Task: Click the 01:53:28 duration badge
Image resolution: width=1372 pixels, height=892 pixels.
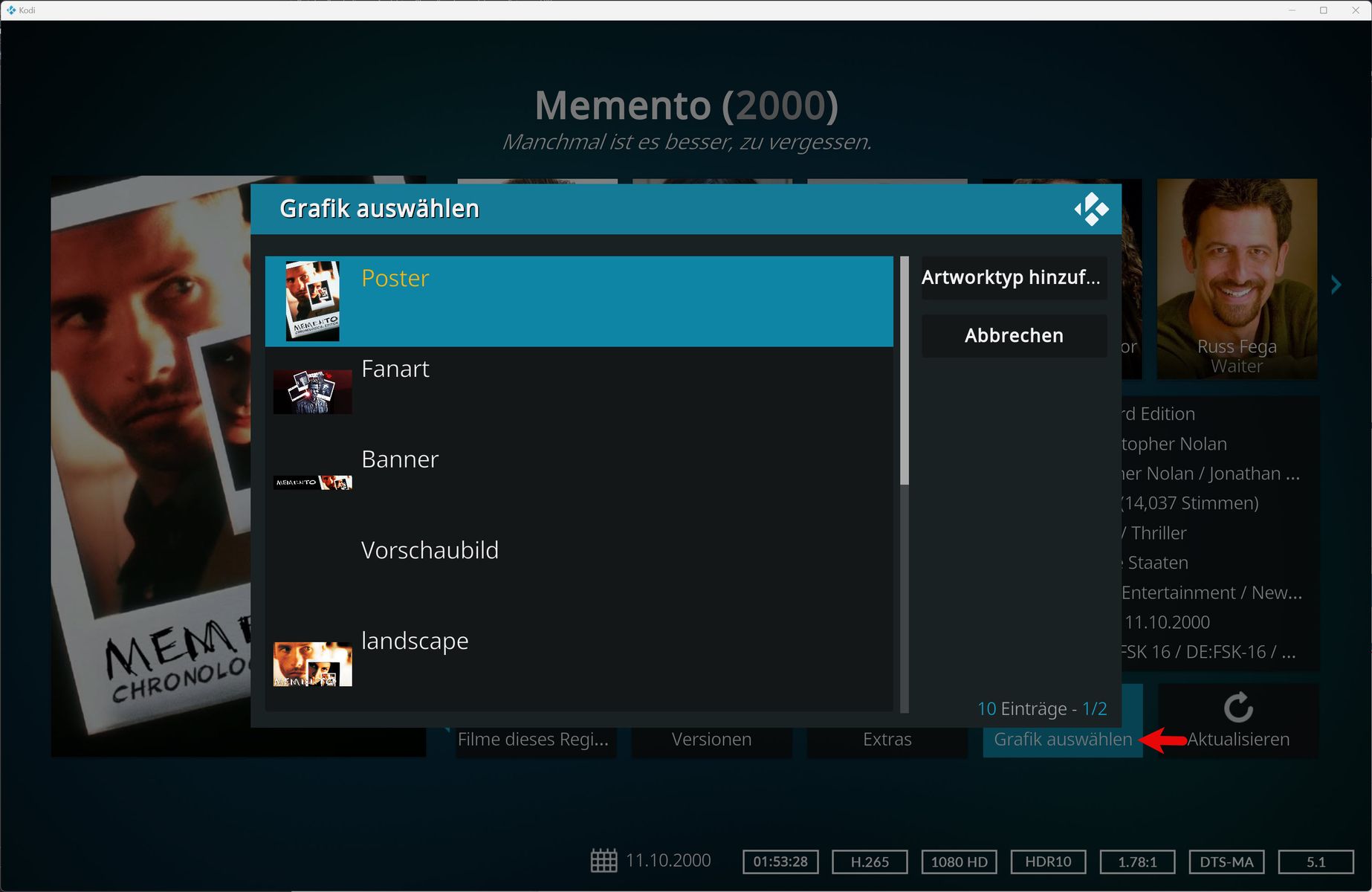Action: pos(780,862)
